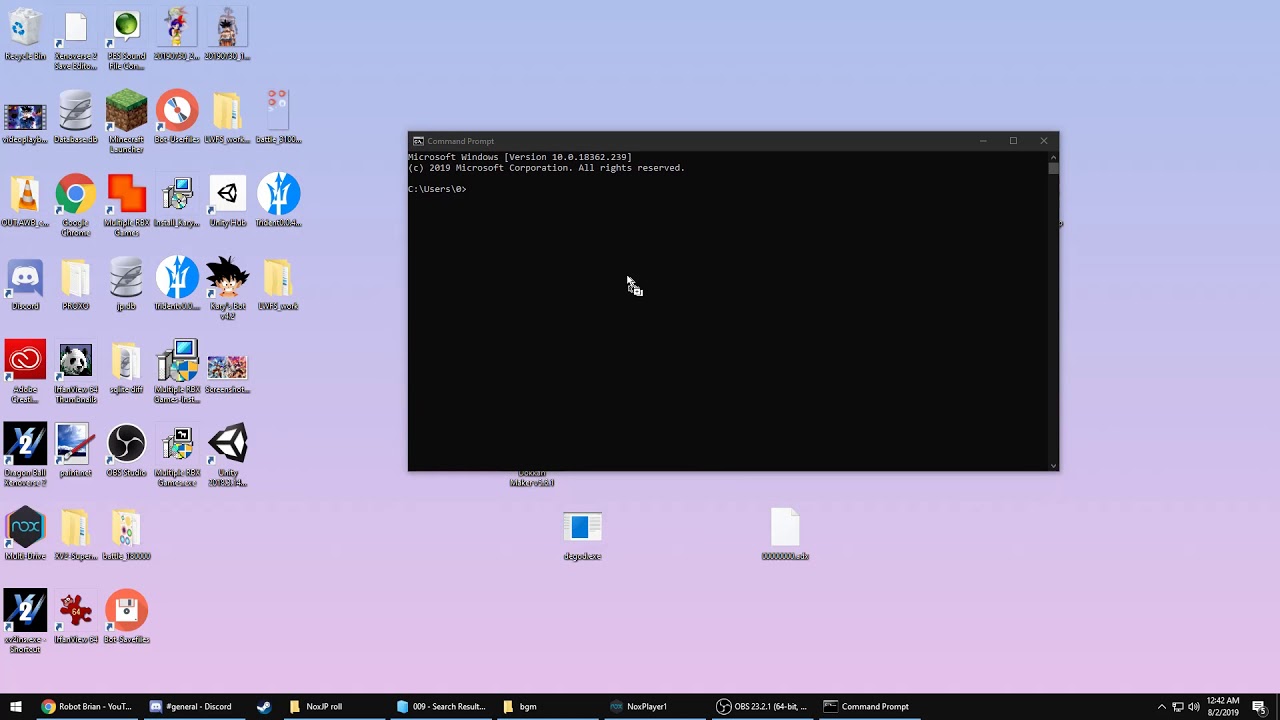Image resolution: width=1280 pixels, height=720 pixels.
Task: Select the 00000000.adx file icon
Action: (x=785, y=534)
